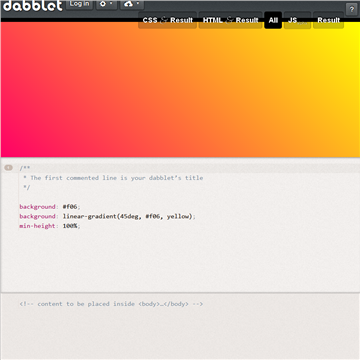Viewport: 360px width, 360px height.
Task: Click inside the HTML editor comment
Action: click(x=111, y=304)
